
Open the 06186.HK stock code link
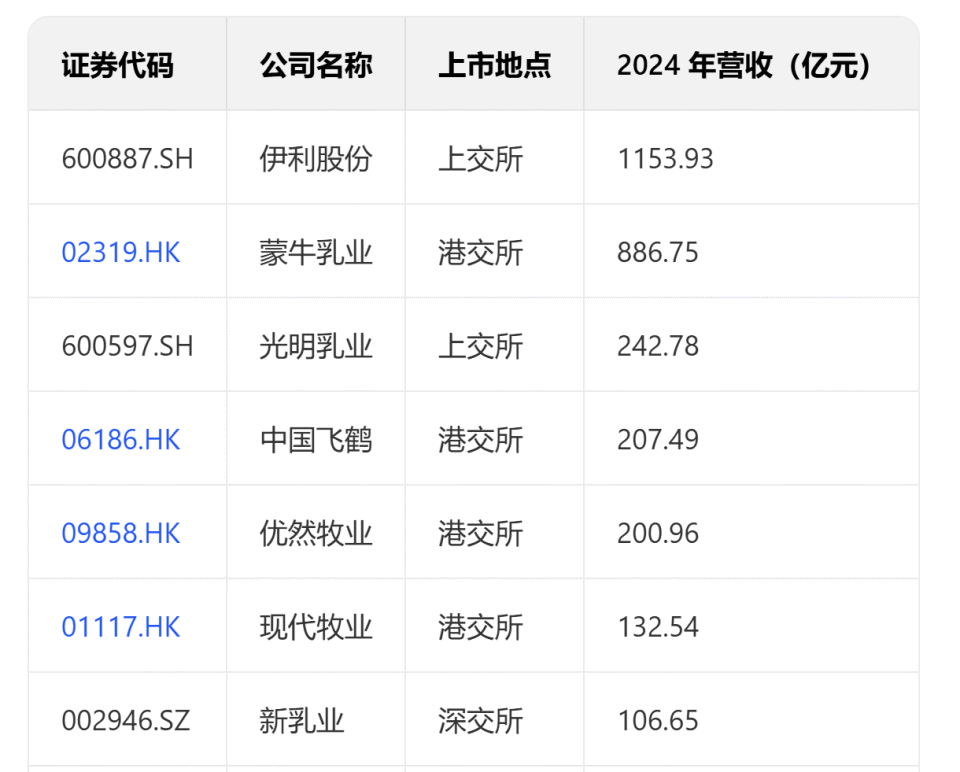[x=121, y=440]
